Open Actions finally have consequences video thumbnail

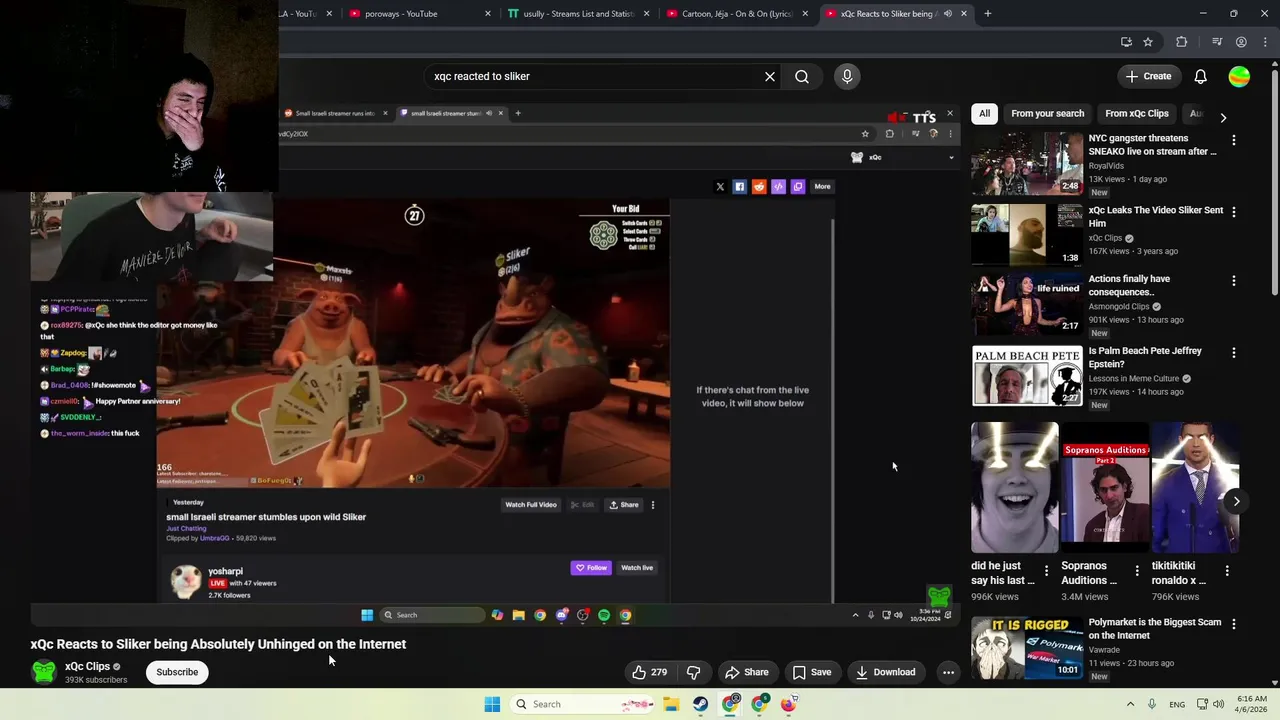point(1027,303)
